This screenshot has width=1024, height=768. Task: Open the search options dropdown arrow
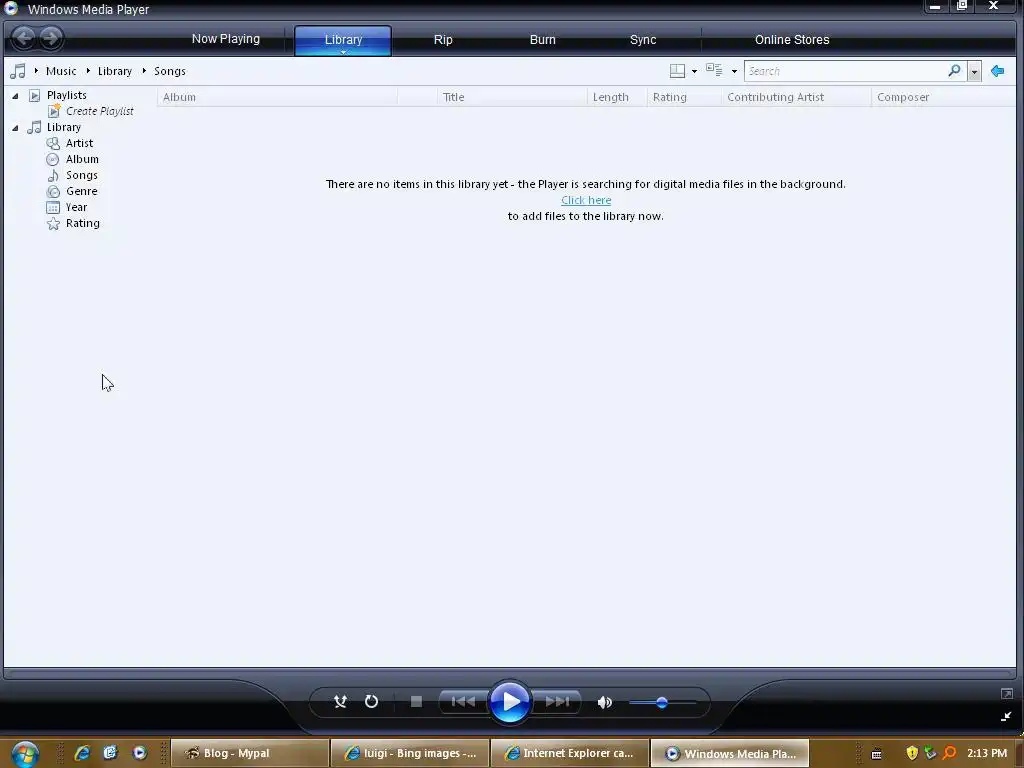(x=974, y=71)
